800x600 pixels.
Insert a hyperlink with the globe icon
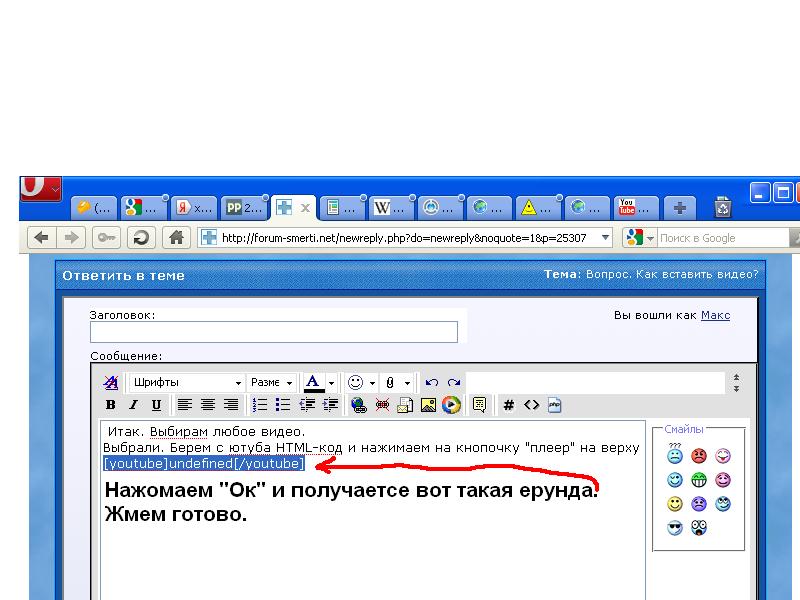point(359,405)
